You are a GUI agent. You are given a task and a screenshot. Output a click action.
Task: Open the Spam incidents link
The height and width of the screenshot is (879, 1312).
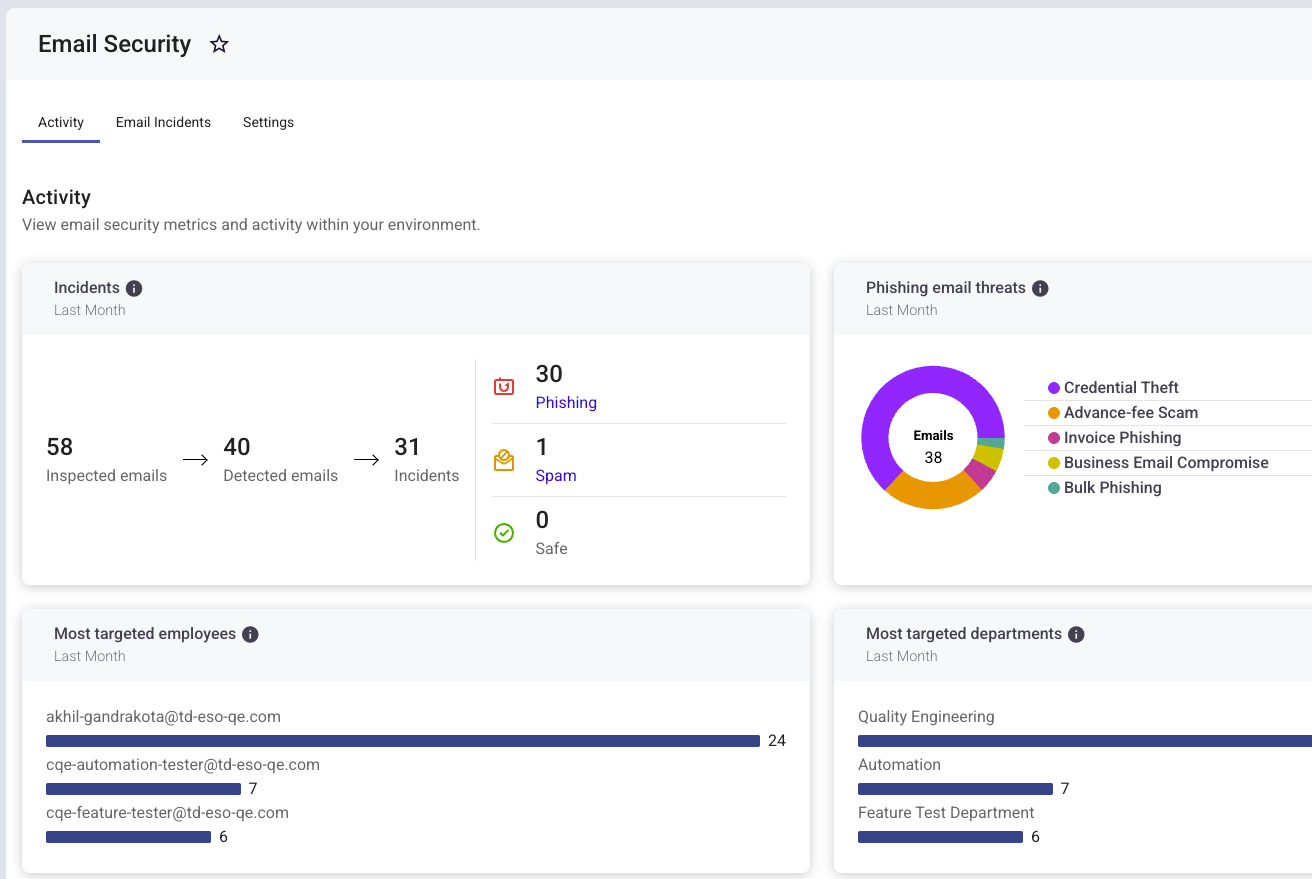tap(556, 475)
